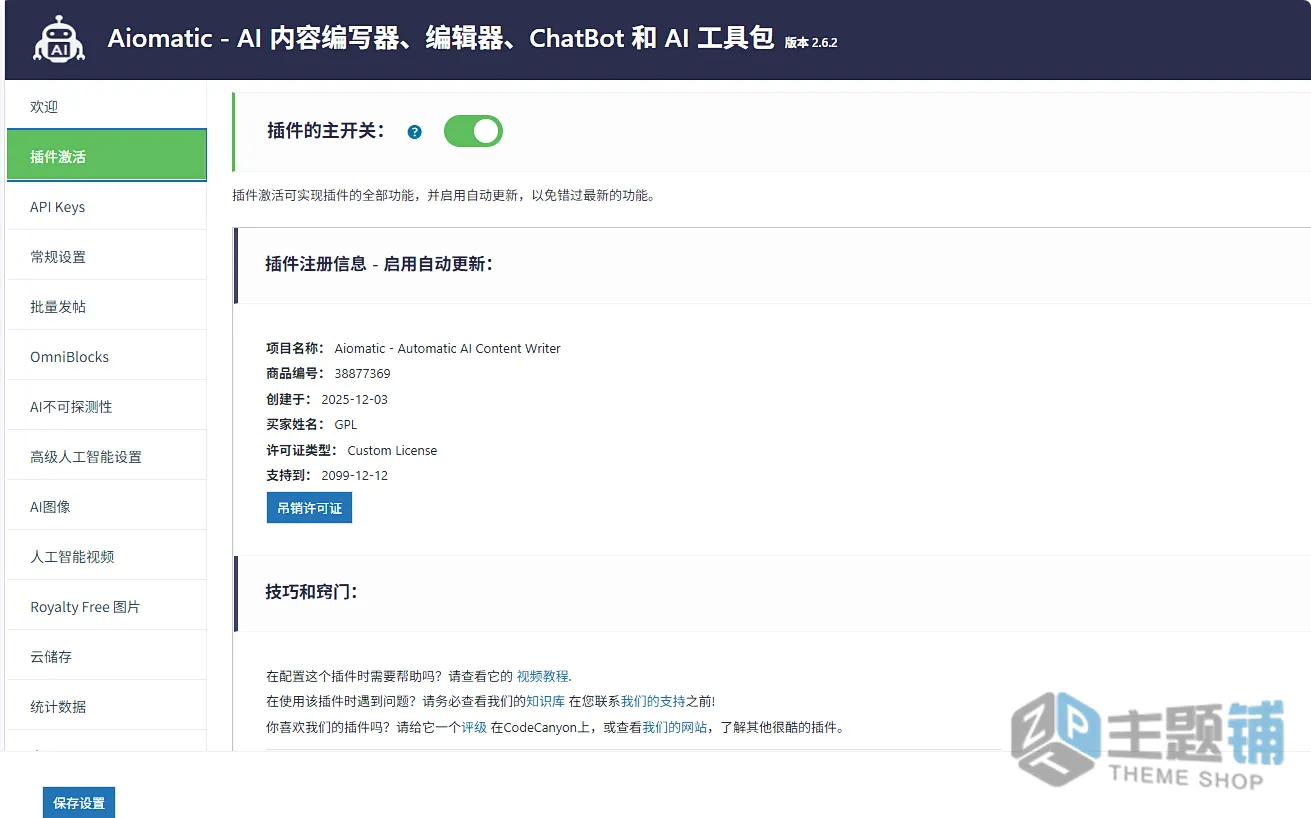Open 高级人工智能设置 tab
The image size is (1311, 818).
[106, 457]
